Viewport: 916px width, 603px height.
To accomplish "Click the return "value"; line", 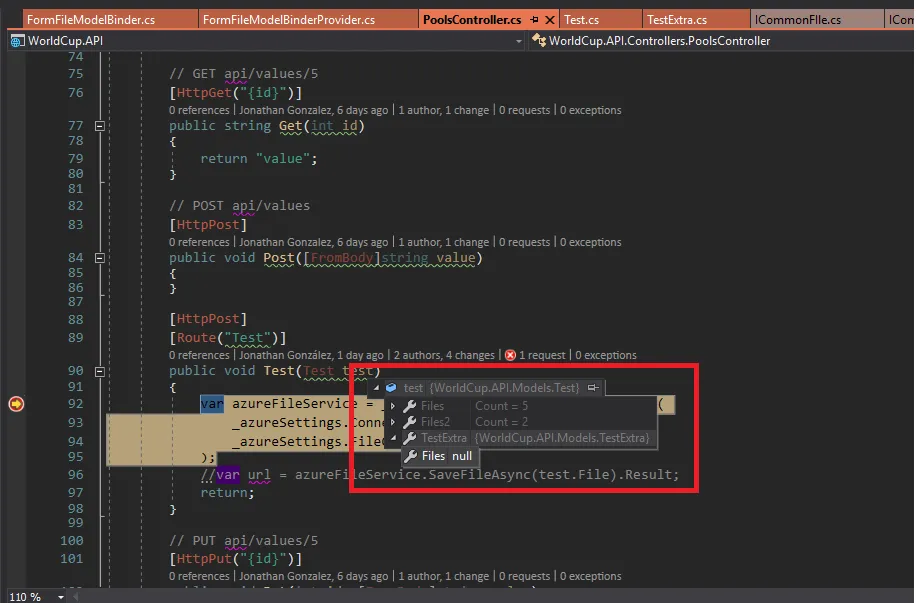I will [259, 158].
